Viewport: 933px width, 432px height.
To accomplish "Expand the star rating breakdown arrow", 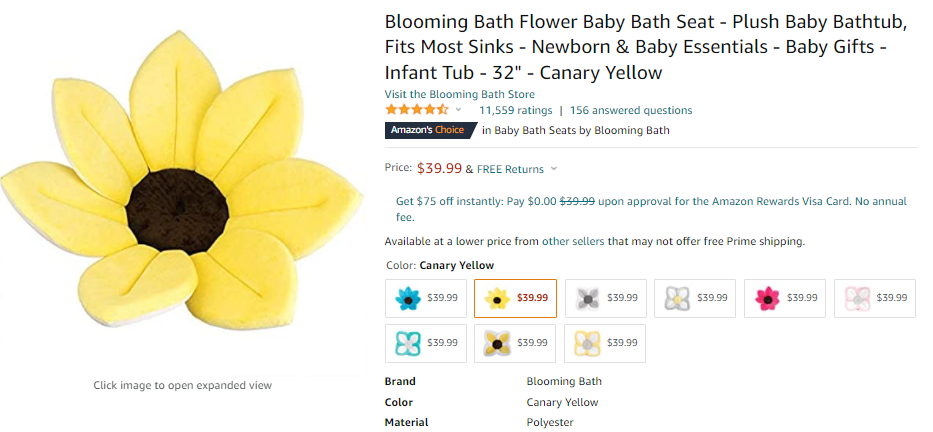I will click(459, 110).
